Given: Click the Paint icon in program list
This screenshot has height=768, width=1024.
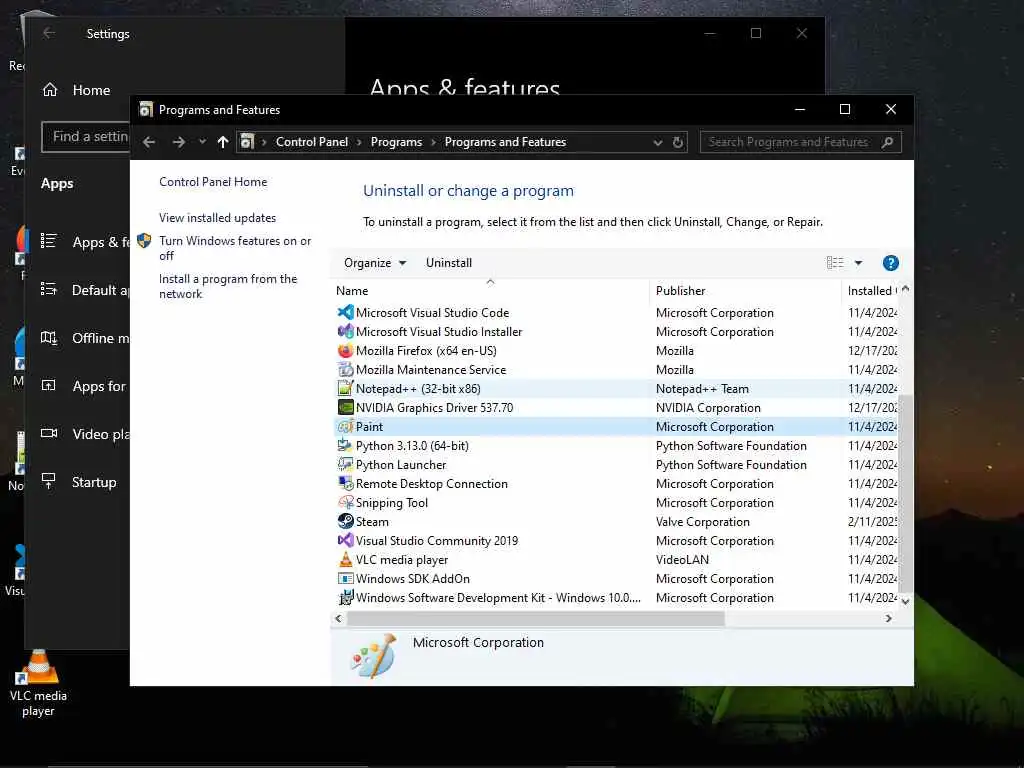Looking at the screenshot, I should tap(345, 426).
